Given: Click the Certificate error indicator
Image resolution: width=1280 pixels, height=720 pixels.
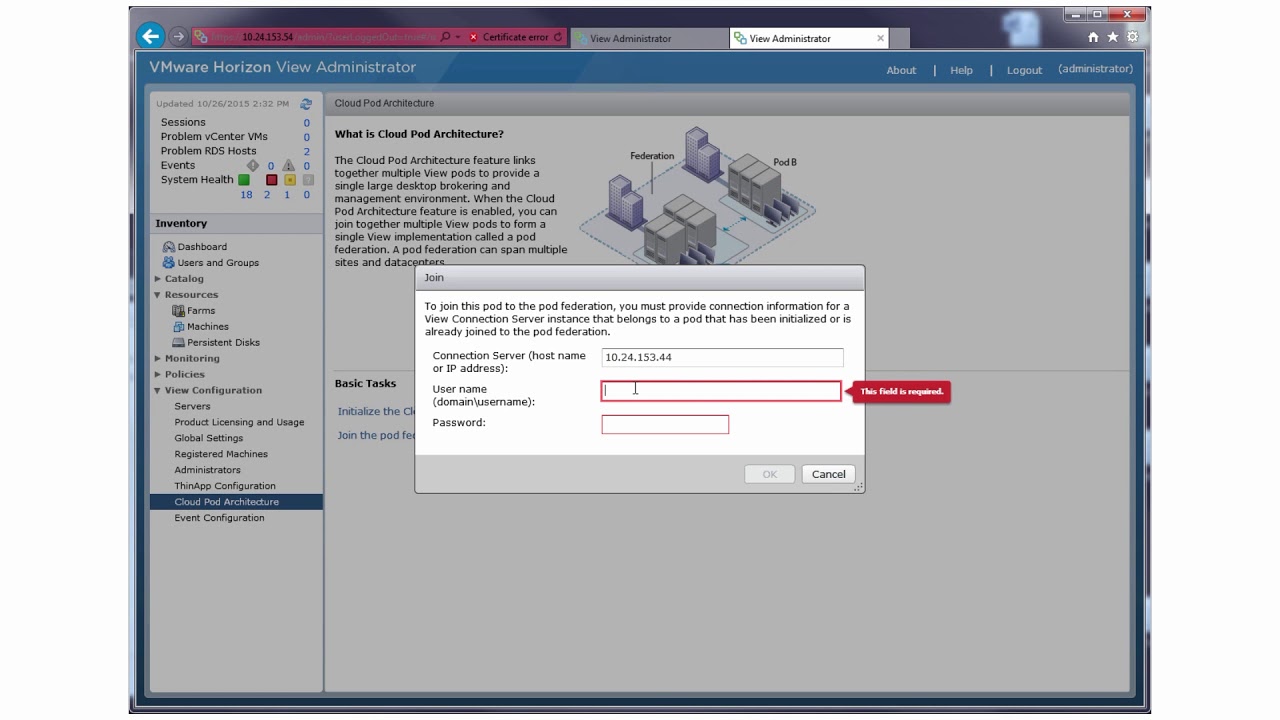Looking at the screenshot, I should 508,37.
